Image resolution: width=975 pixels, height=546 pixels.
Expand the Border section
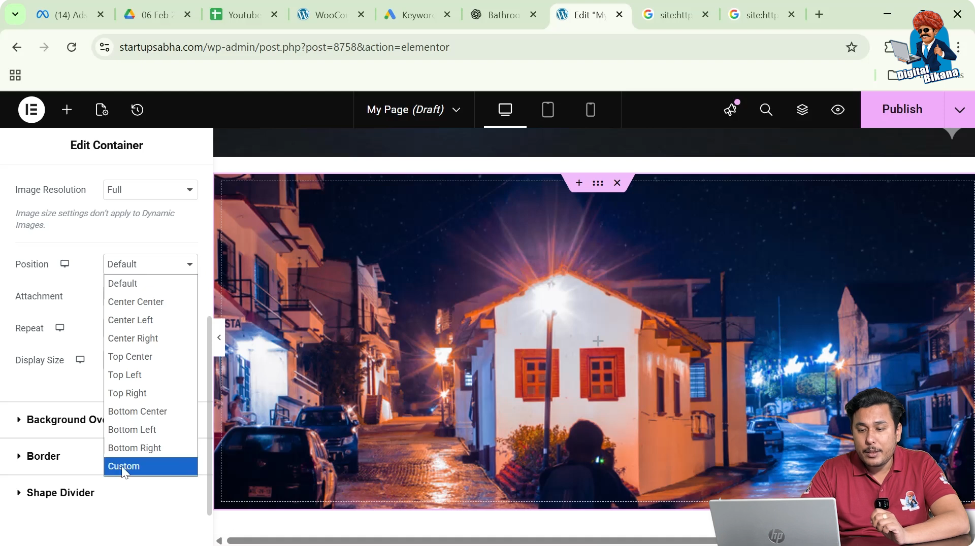tap(43, 456)
